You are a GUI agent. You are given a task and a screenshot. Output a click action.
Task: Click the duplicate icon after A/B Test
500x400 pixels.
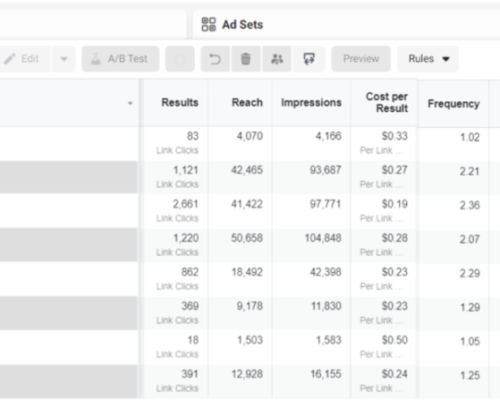point(180,59)
